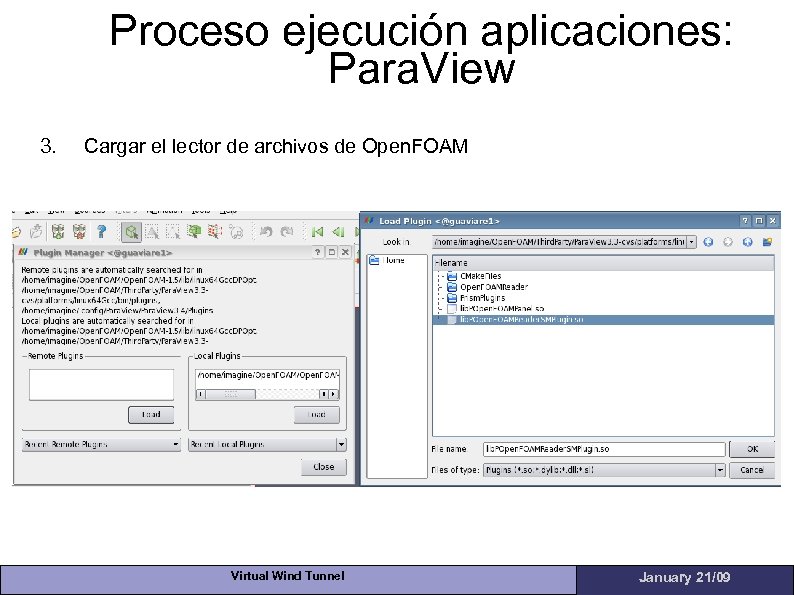Choose Select Cells Through green tool

194,232
